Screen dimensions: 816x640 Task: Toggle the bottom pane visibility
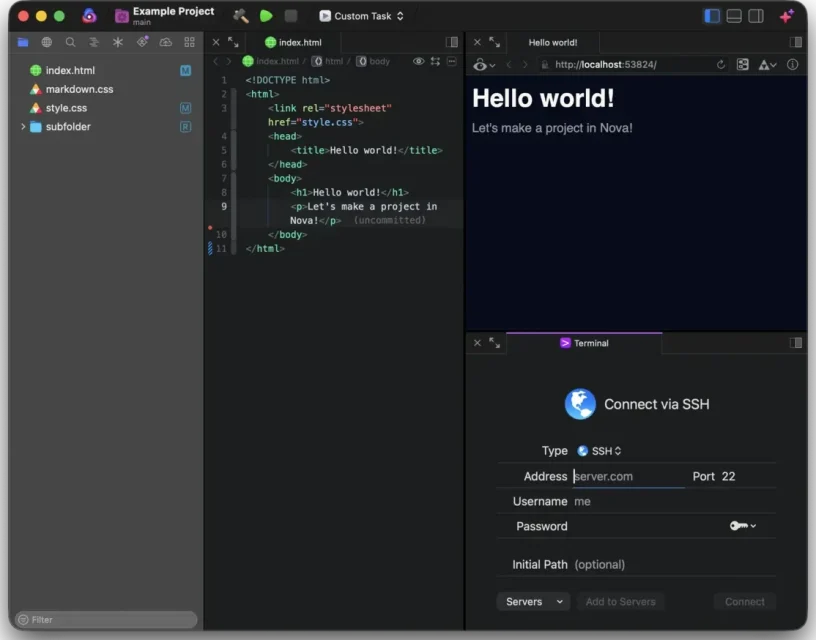[x=734, y=16]
